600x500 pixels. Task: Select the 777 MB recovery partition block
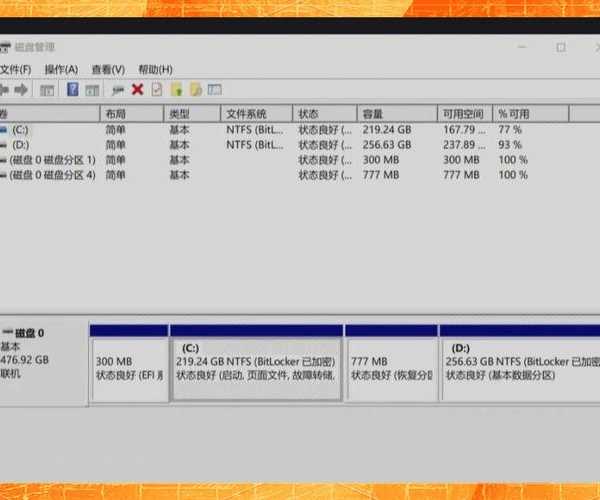click(x=390, y=368)
